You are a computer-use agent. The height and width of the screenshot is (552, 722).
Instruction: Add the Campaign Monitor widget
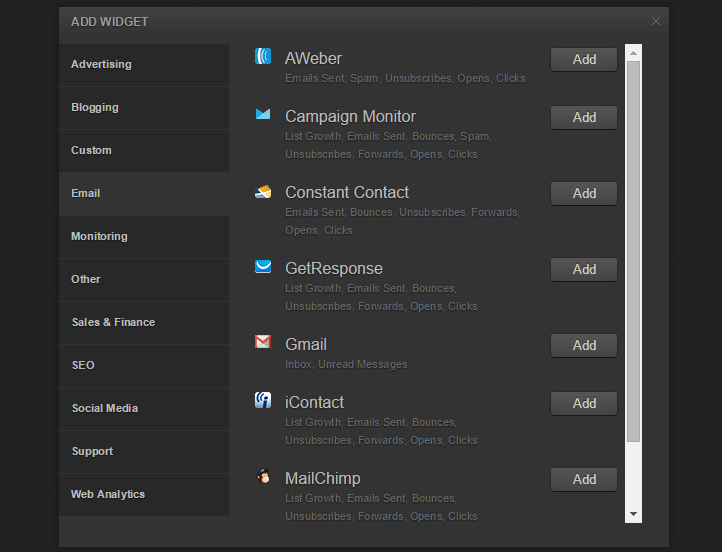click(x=584, y=117)
